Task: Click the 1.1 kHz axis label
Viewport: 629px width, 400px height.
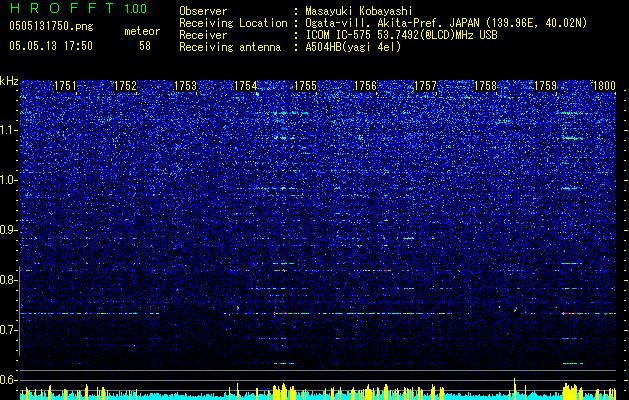Action: pyautogui.click(x=9, y=130)
